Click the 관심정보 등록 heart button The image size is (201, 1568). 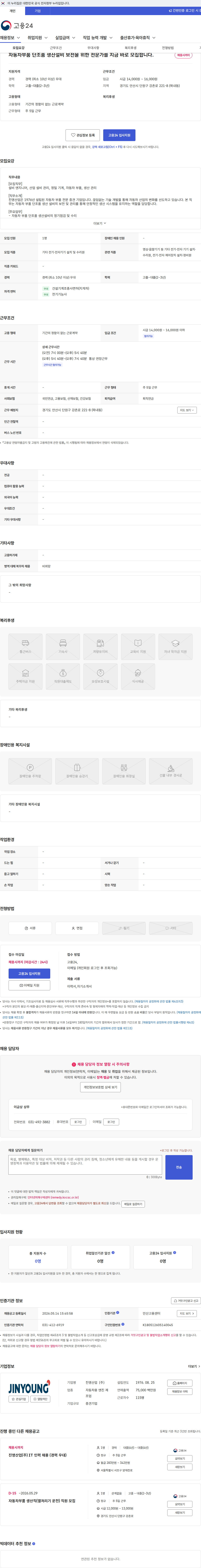tap(82, 135)
